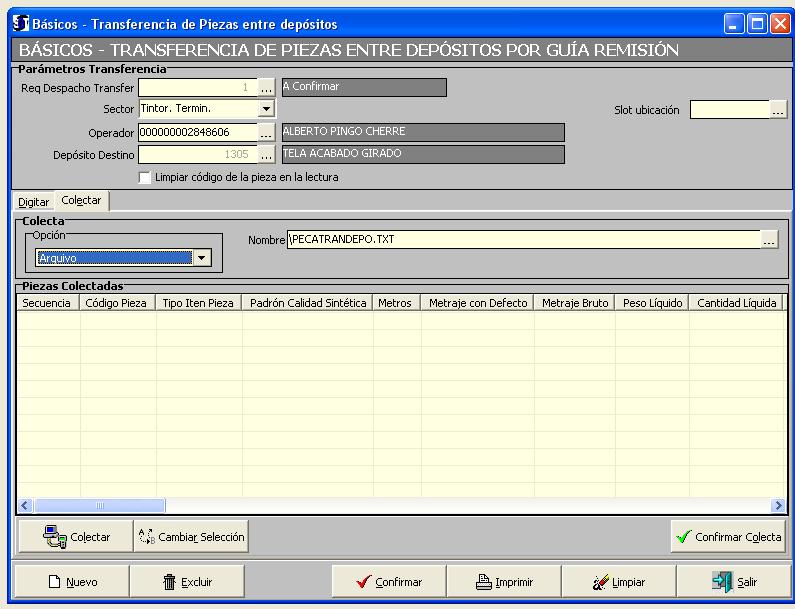The width and height of the screenshot is (795, 609).
Task: Click browse button beside Slot ubicación
Action: pos(778,110)
